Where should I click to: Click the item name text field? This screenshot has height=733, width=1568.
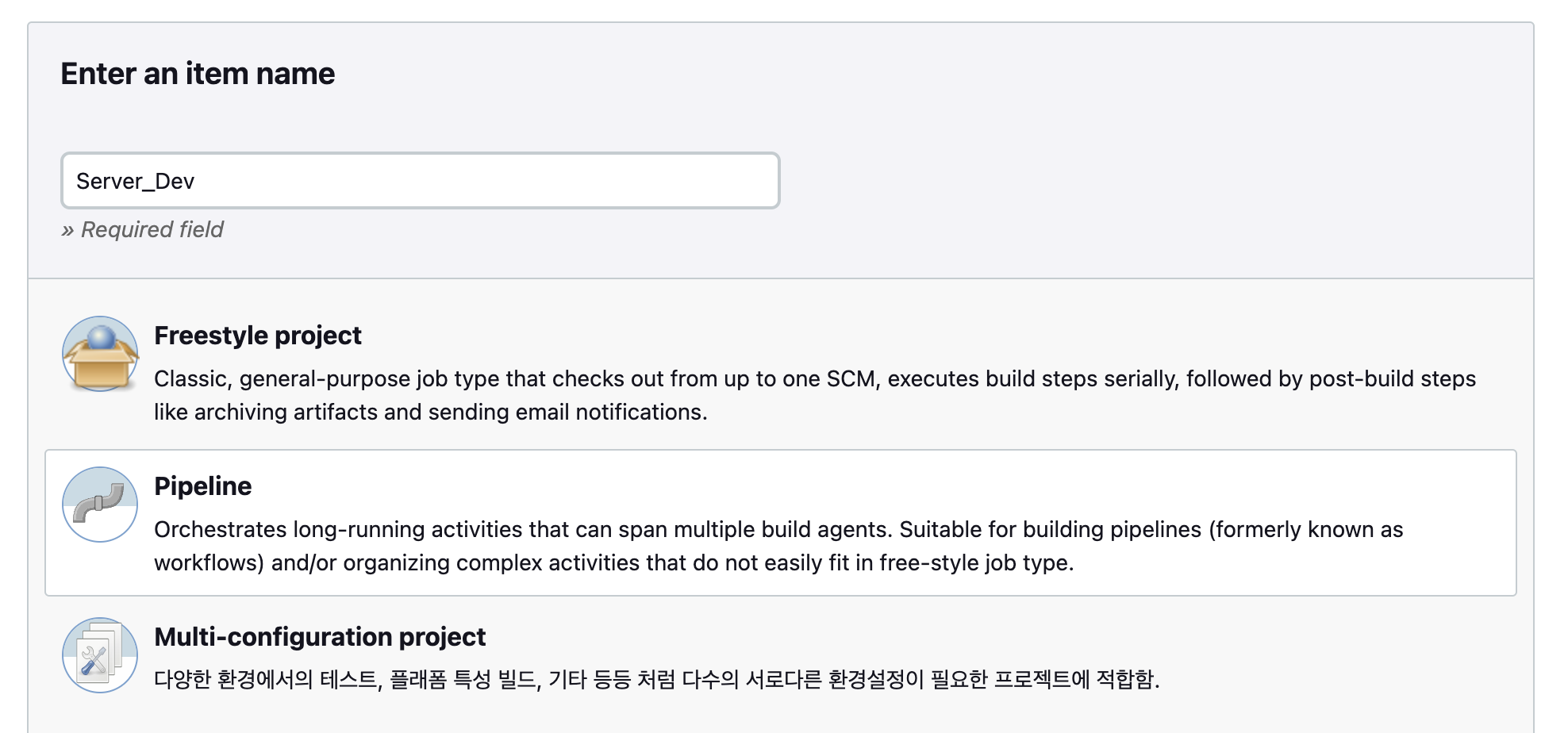pyautogui.click(x=421, y=181)
